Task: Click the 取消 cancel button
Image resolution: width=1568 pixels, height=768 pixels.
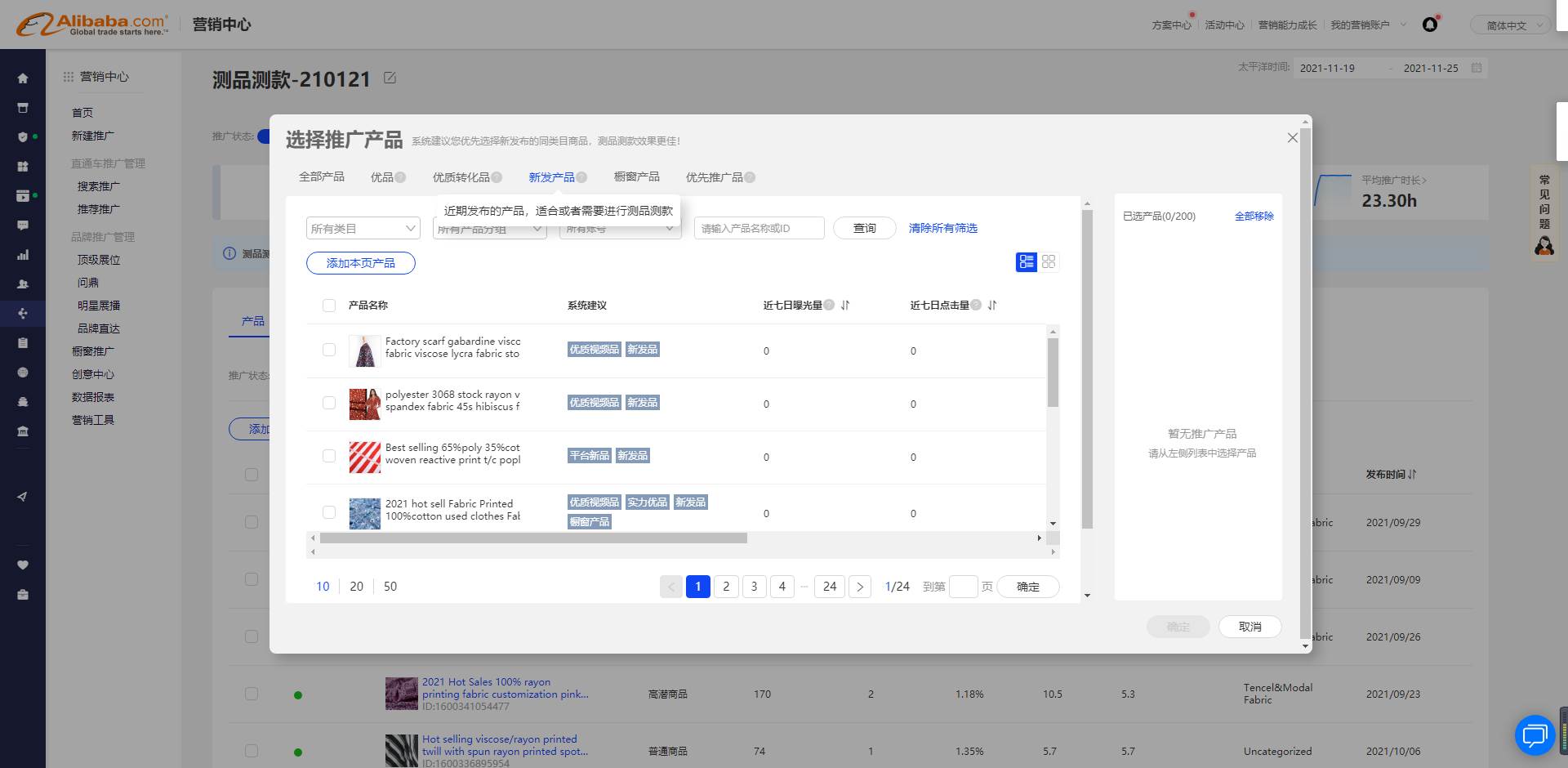Action: click(x=1250, y=627)
